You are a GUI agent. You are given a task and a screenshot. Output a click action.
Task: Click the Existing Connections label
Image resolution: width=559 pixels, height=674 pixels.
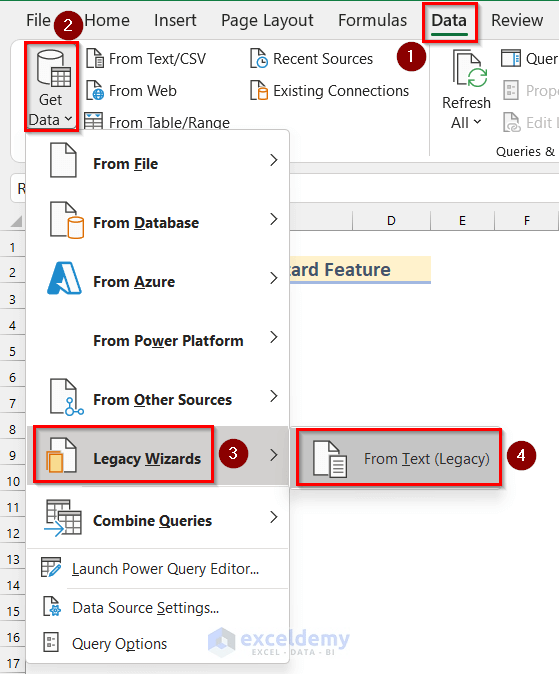[x=341, y=91]
